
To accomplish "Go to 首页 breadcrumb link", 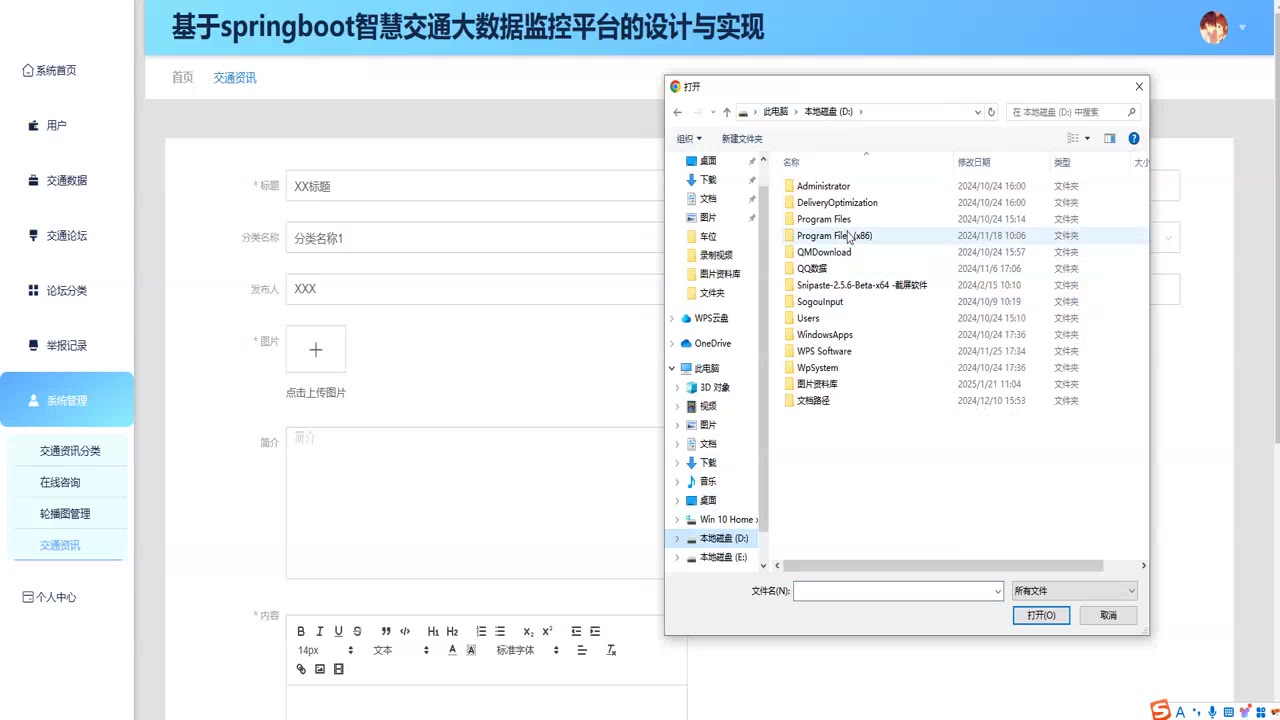I will 182,77.
